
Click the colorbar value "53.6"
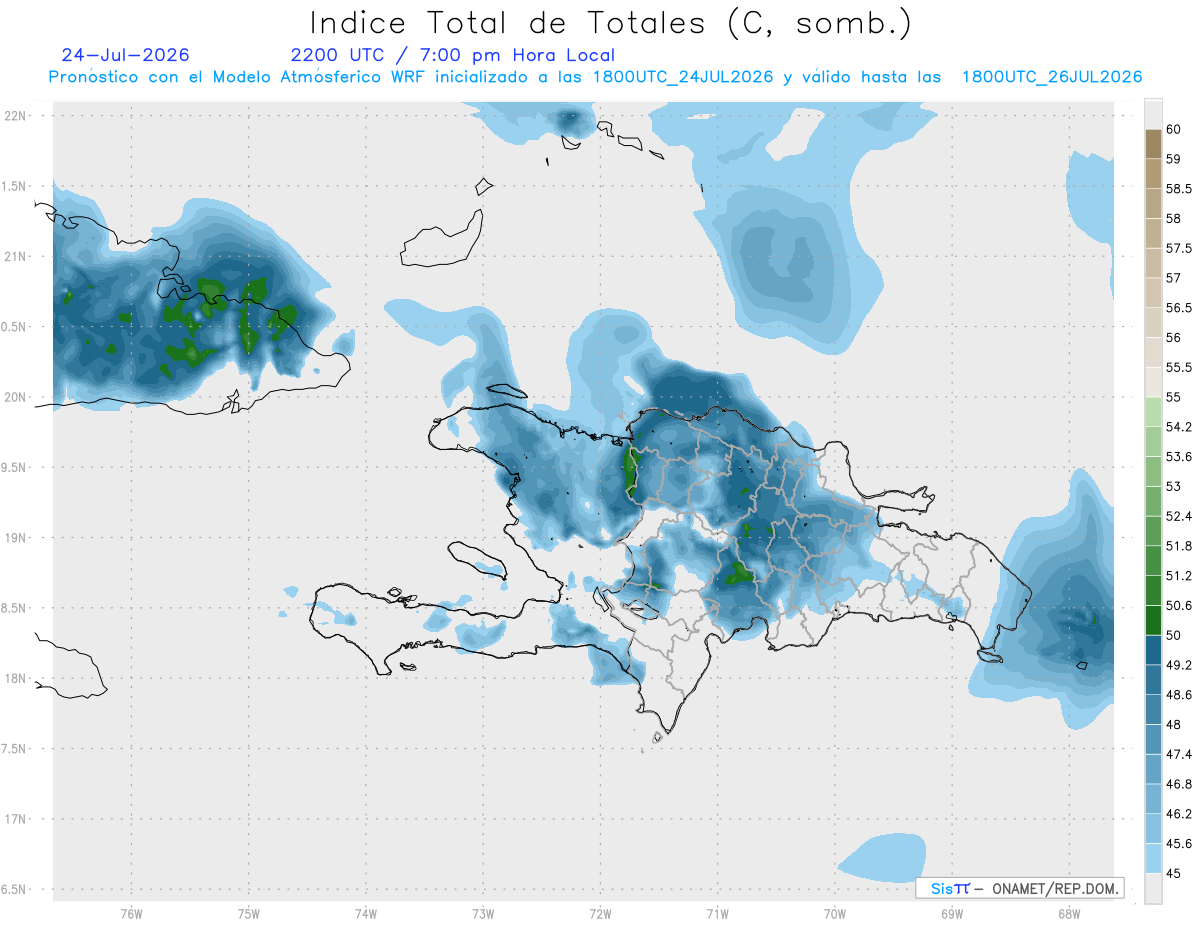pos(1179,457)
